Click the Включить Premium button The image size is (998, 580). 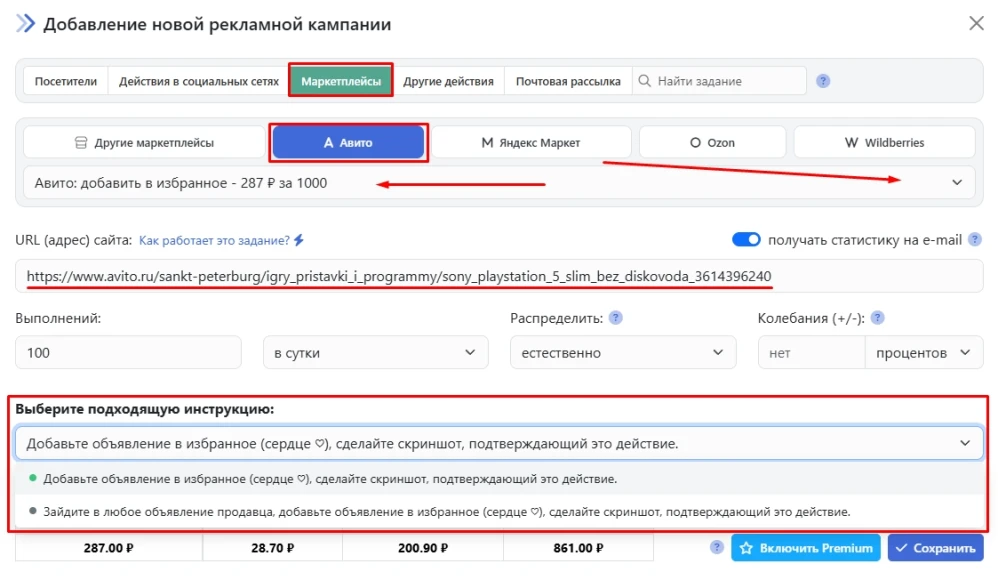point(805,548)
